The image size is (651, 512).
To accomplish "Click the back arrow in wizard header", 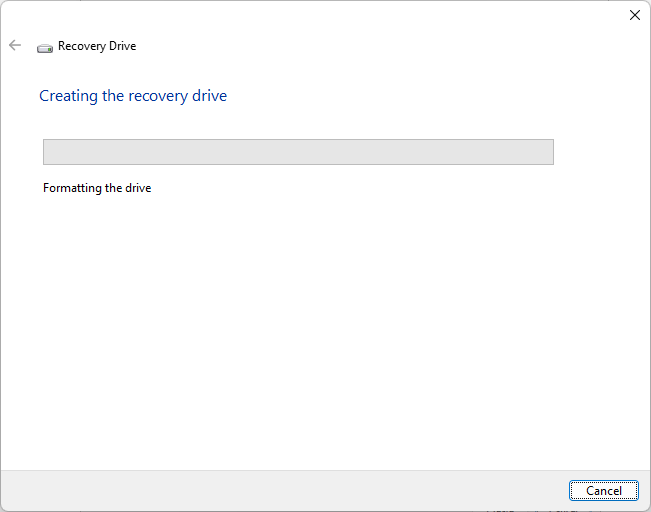I will [15, 45].
